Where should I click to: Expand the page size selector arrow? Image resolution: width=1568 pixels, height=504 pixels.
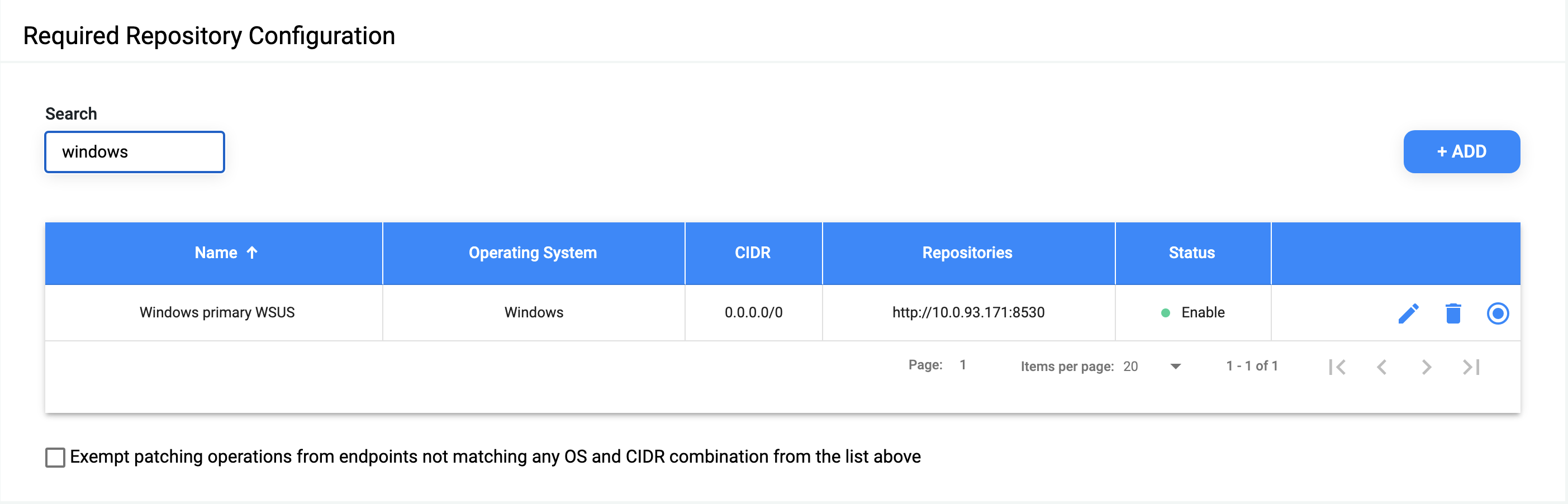(1175, 366)
